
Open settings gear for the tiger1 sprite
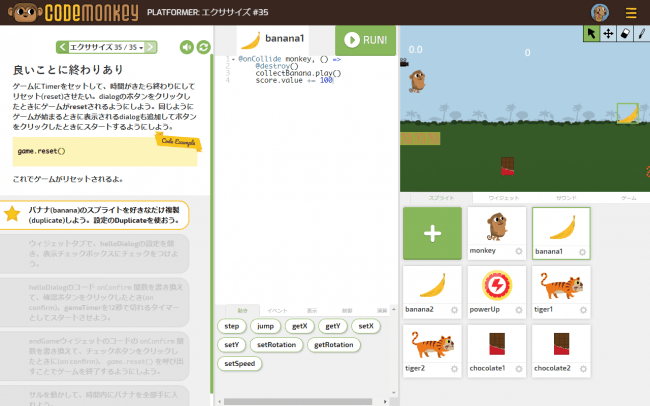pyautogui.click(x=584, y=310)
